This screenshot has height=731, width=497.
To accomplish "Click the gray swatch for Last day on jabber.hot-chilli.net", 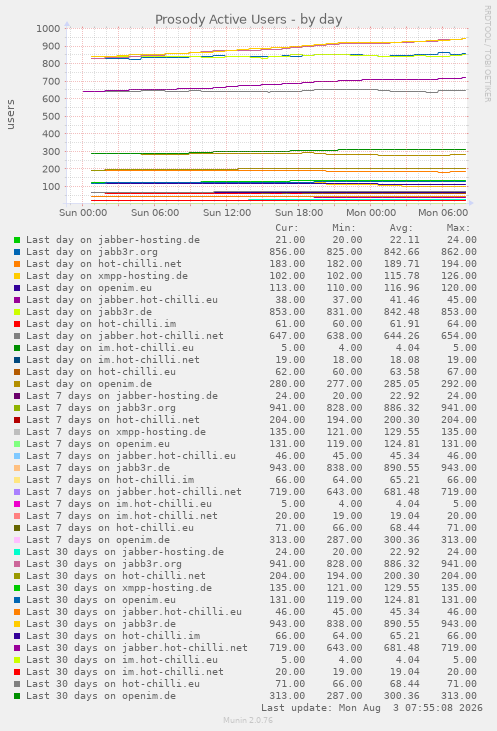I will pos(17,336).
